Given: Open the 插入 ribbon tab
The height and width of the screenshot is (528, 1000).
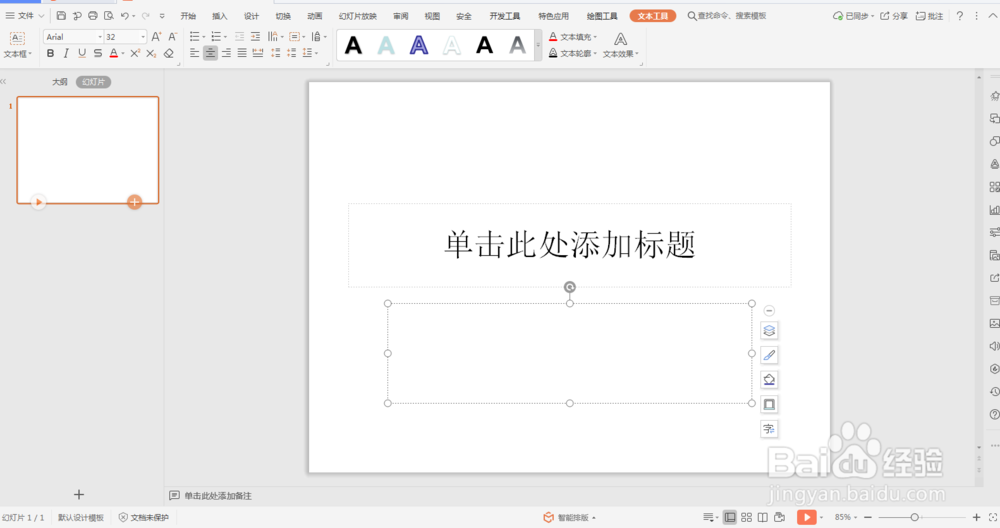Looking at the screenshot, I should tap(219, 16).
